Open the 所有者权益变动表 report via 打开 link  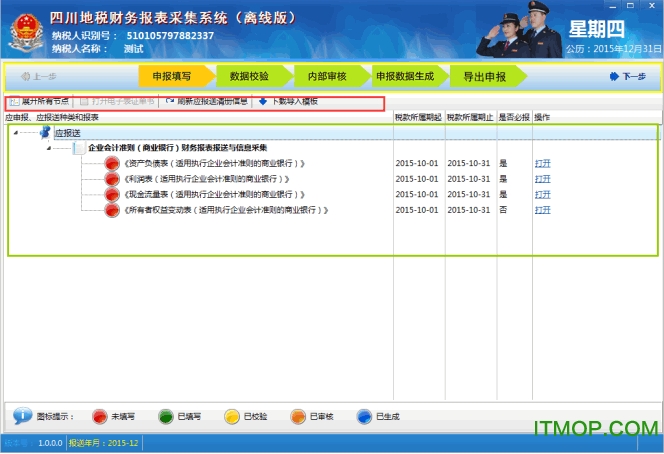point(542,211)
